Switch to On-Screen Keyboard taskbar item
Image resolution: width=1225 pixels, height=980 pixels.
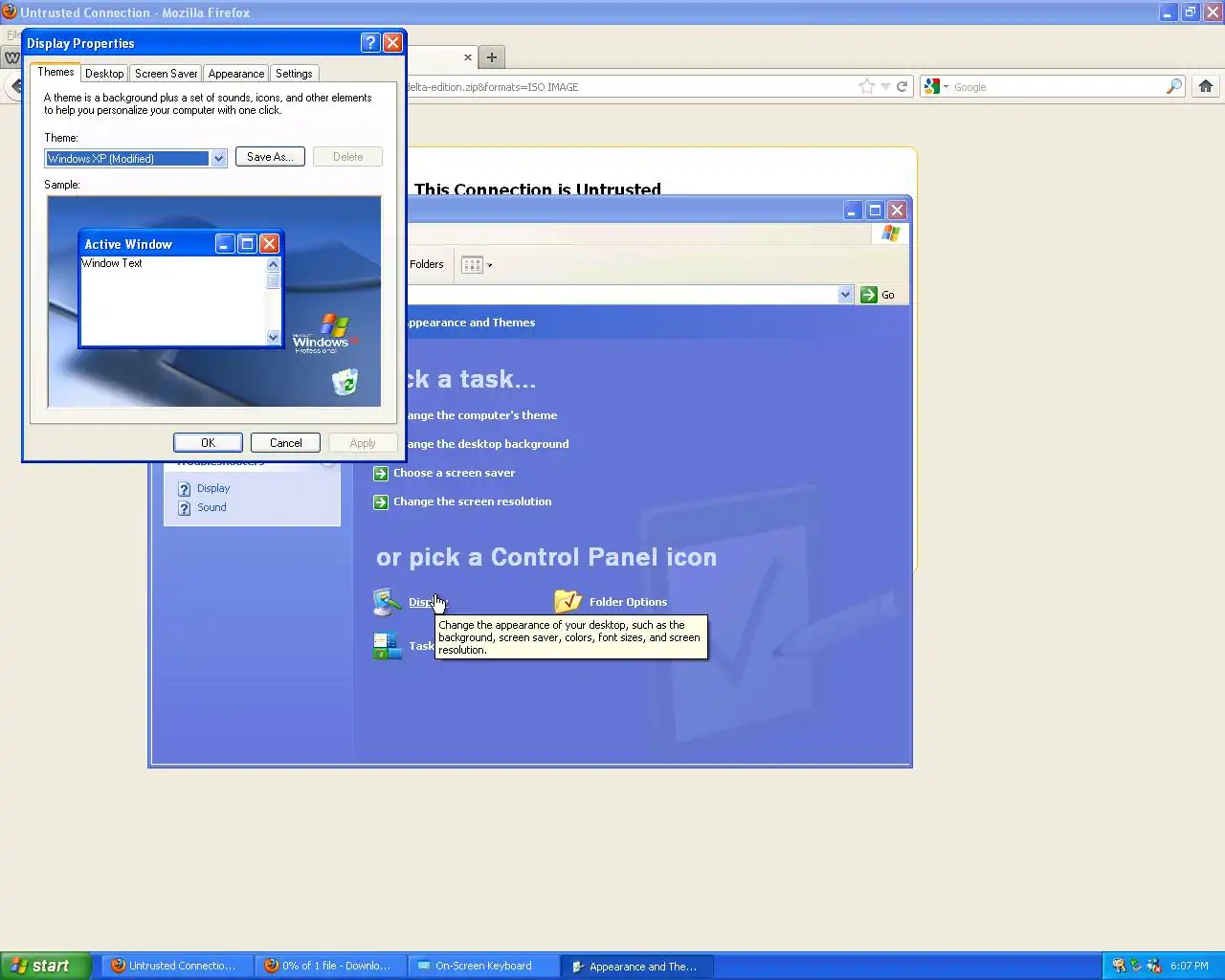click(x=482, y=966)
